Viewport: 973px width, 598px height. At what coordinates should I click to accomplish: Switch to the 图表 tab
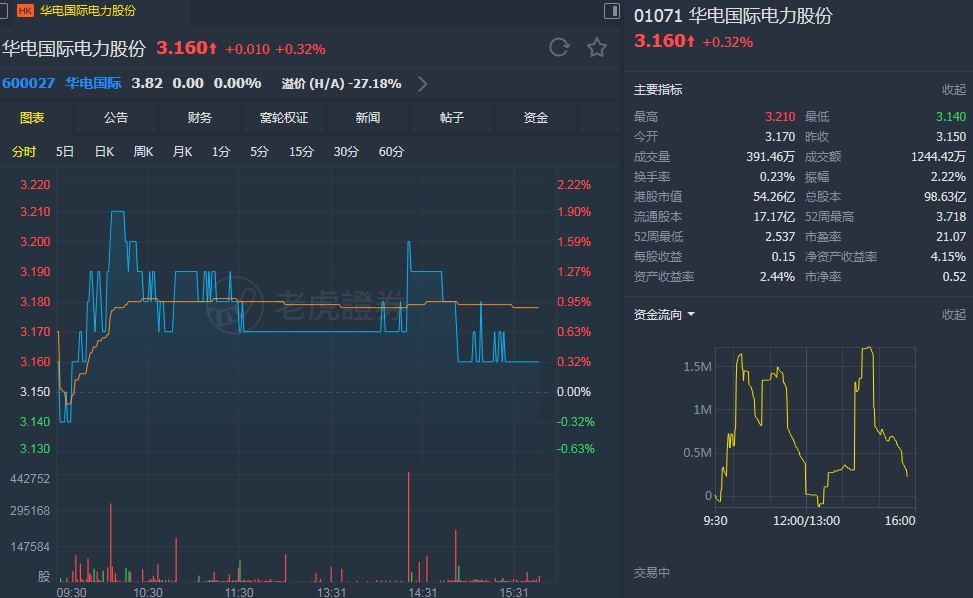tap(32, 118)
